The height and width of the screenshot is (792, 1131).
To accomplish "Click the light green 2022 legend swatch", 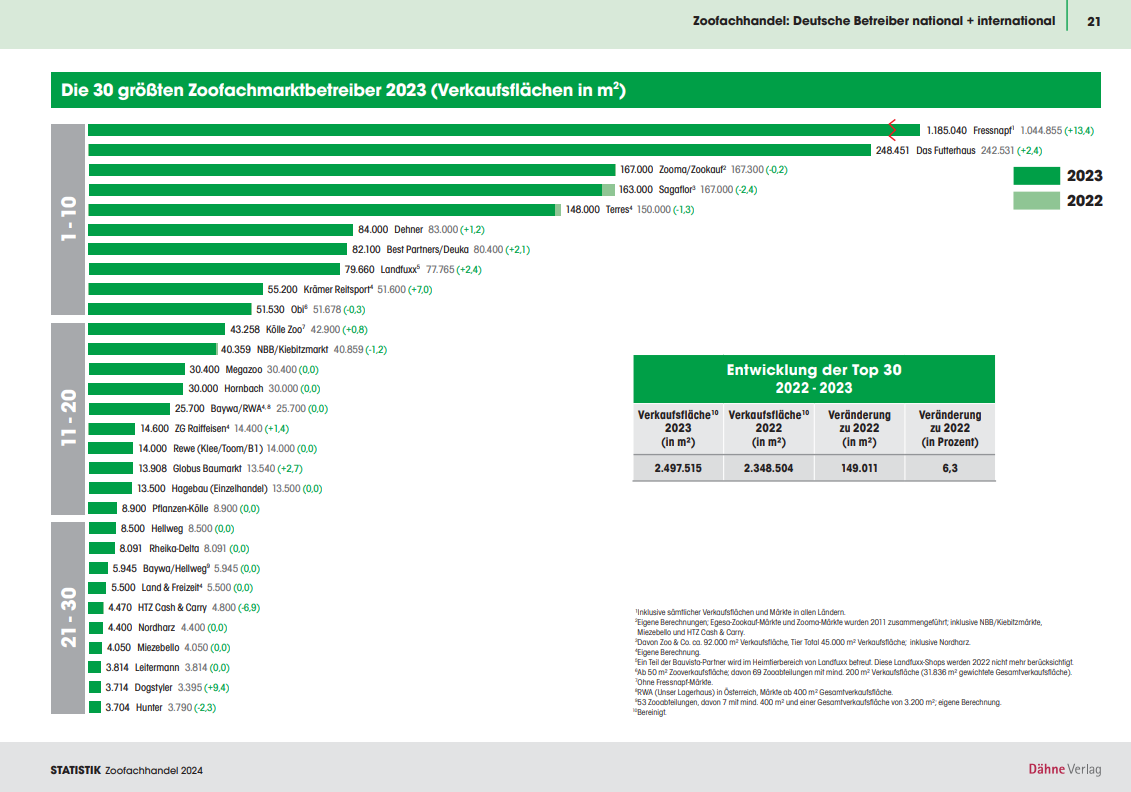I will (1037, 201).
